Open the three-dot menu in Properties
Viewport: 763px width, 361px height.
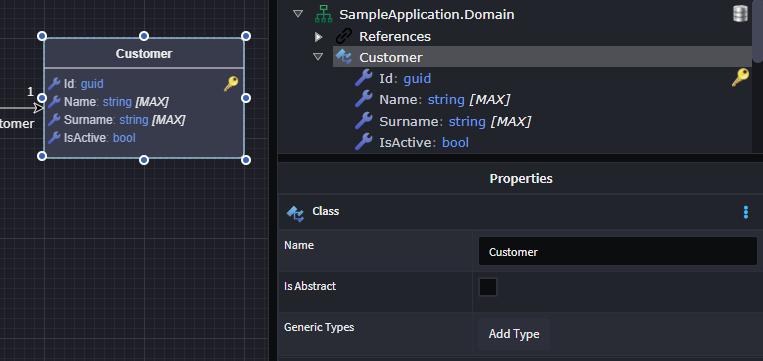(x=745, y=212)
